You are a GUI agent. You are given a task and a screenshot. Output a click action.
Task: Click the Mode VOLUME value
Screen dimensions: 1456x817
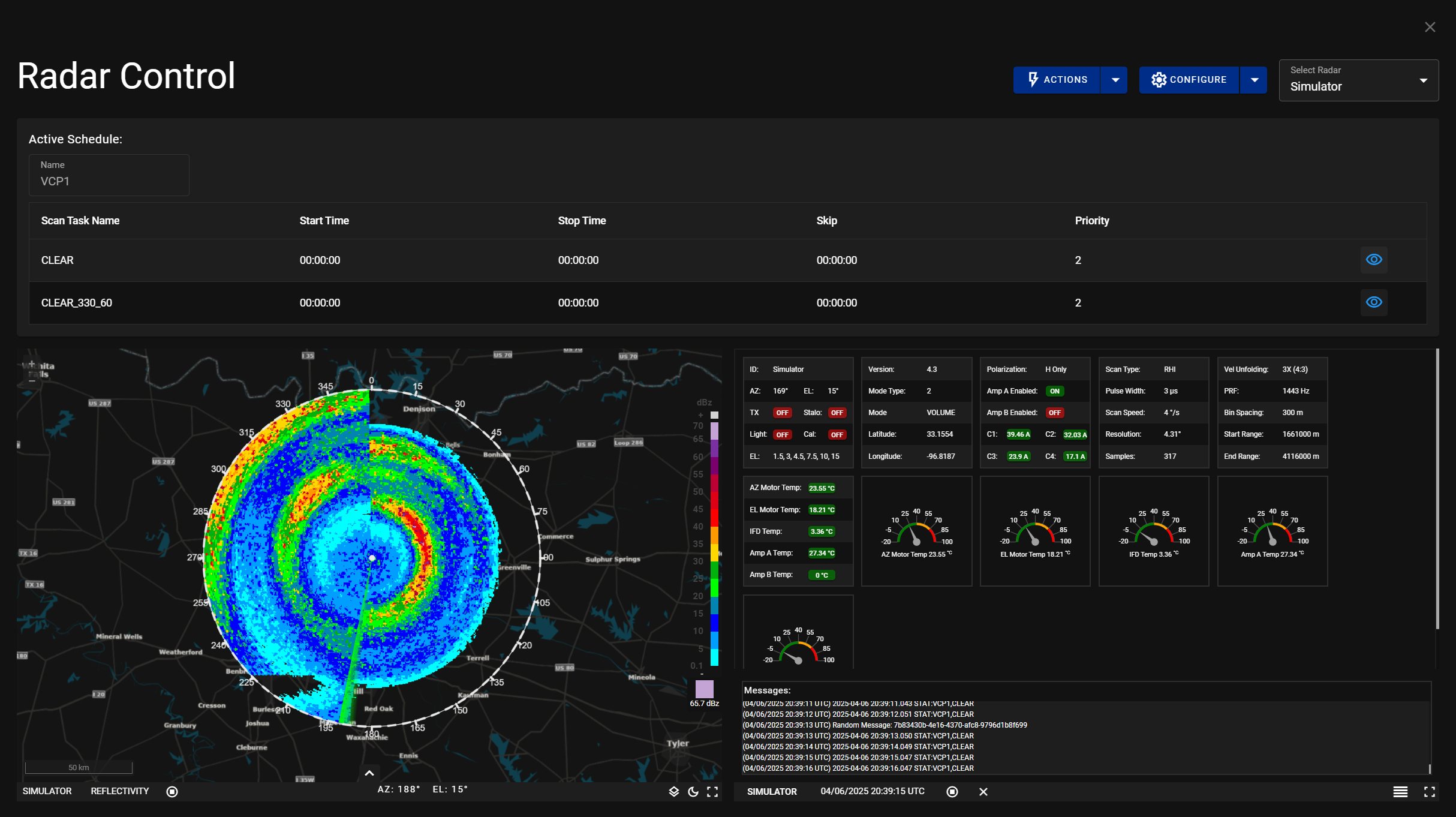pos(941,413)
